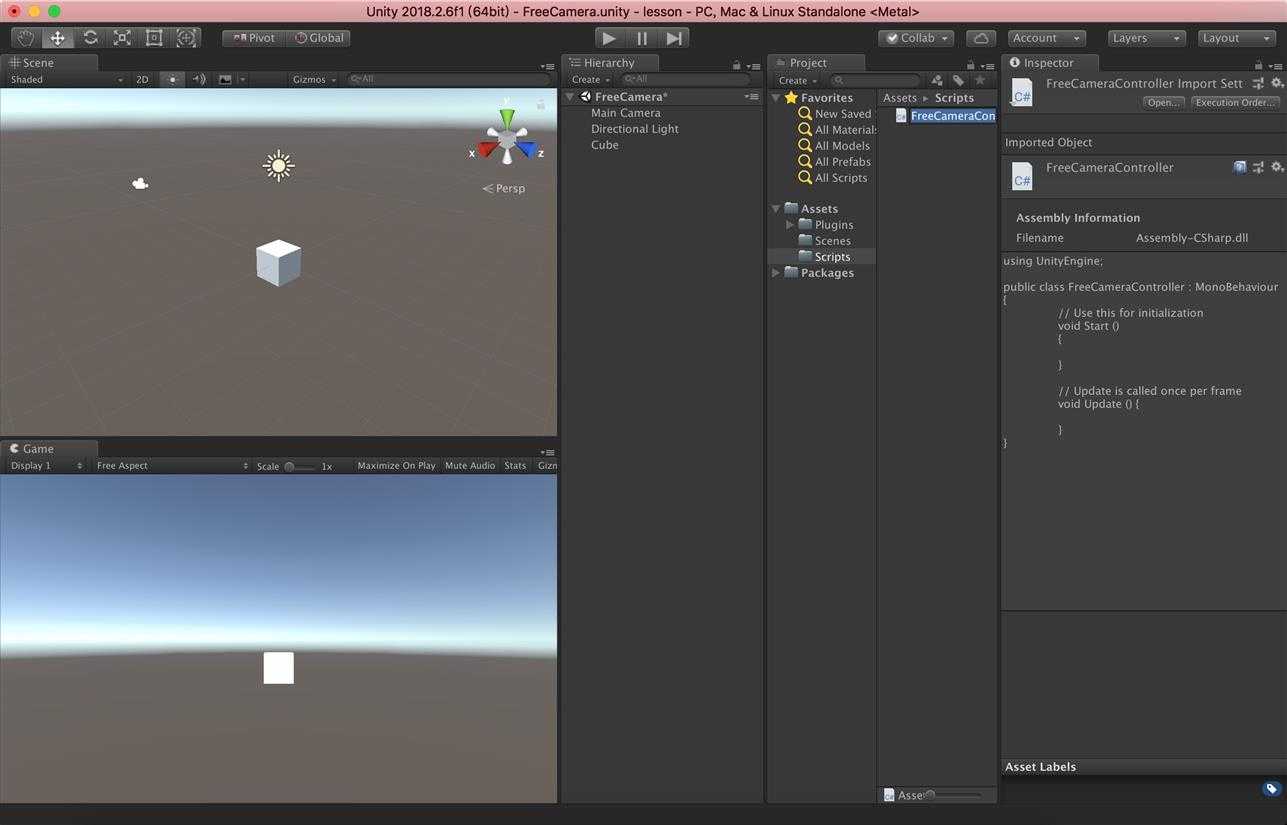Click the Hierarchy search field
Viewport: 1287px width, 825px height.
pyautogui.click(x=685, y=79)
